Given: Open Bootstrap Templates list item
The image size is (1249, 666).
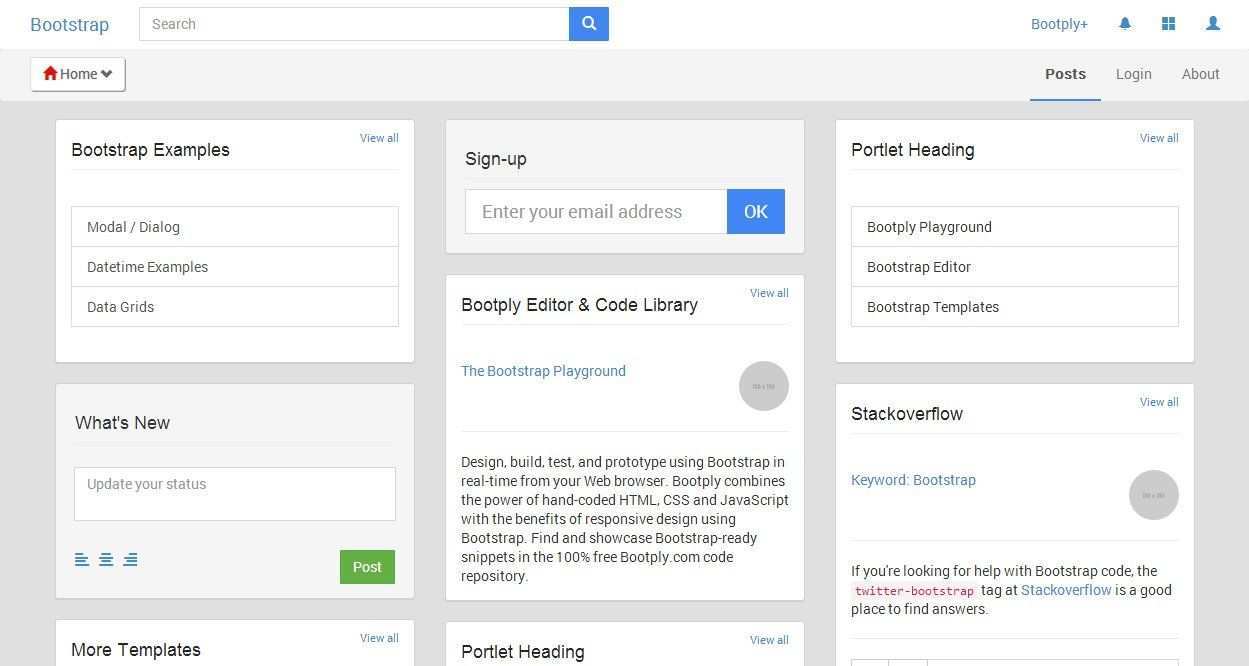Looking at the screenshot, I should tap(1015, 307).
